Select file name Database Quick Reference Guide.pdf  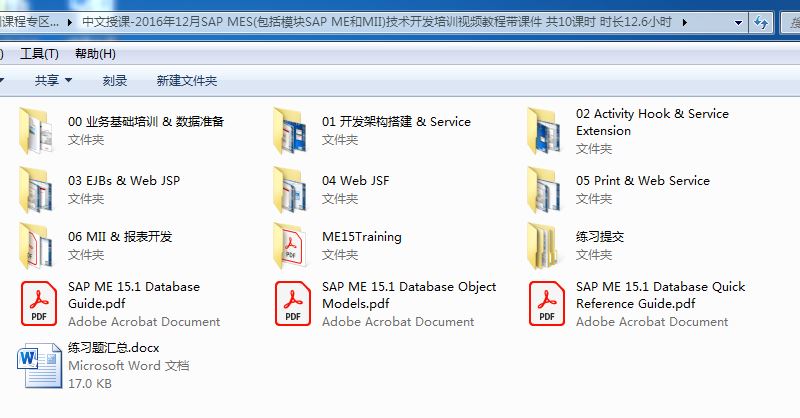(x=661, y=295)
